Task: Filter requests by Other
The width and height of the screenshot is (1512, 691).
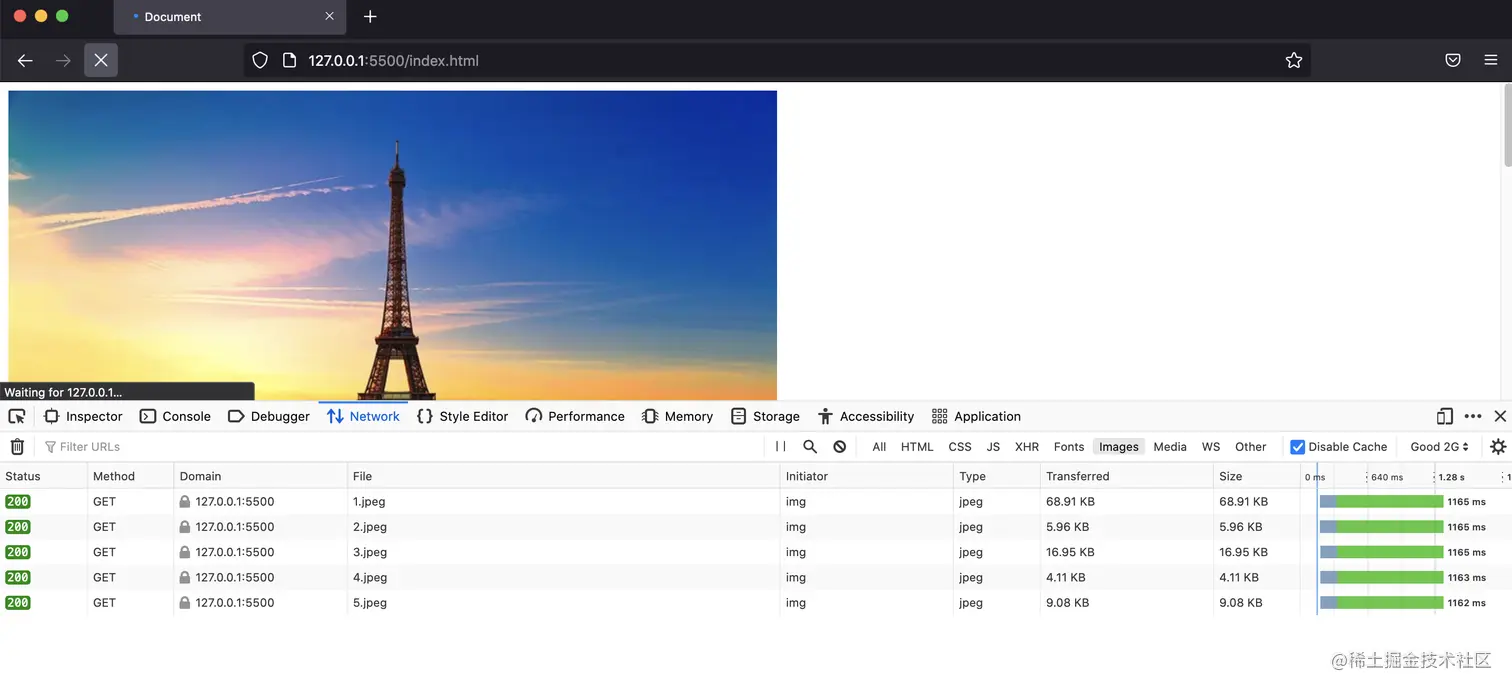Action: 1251,447
